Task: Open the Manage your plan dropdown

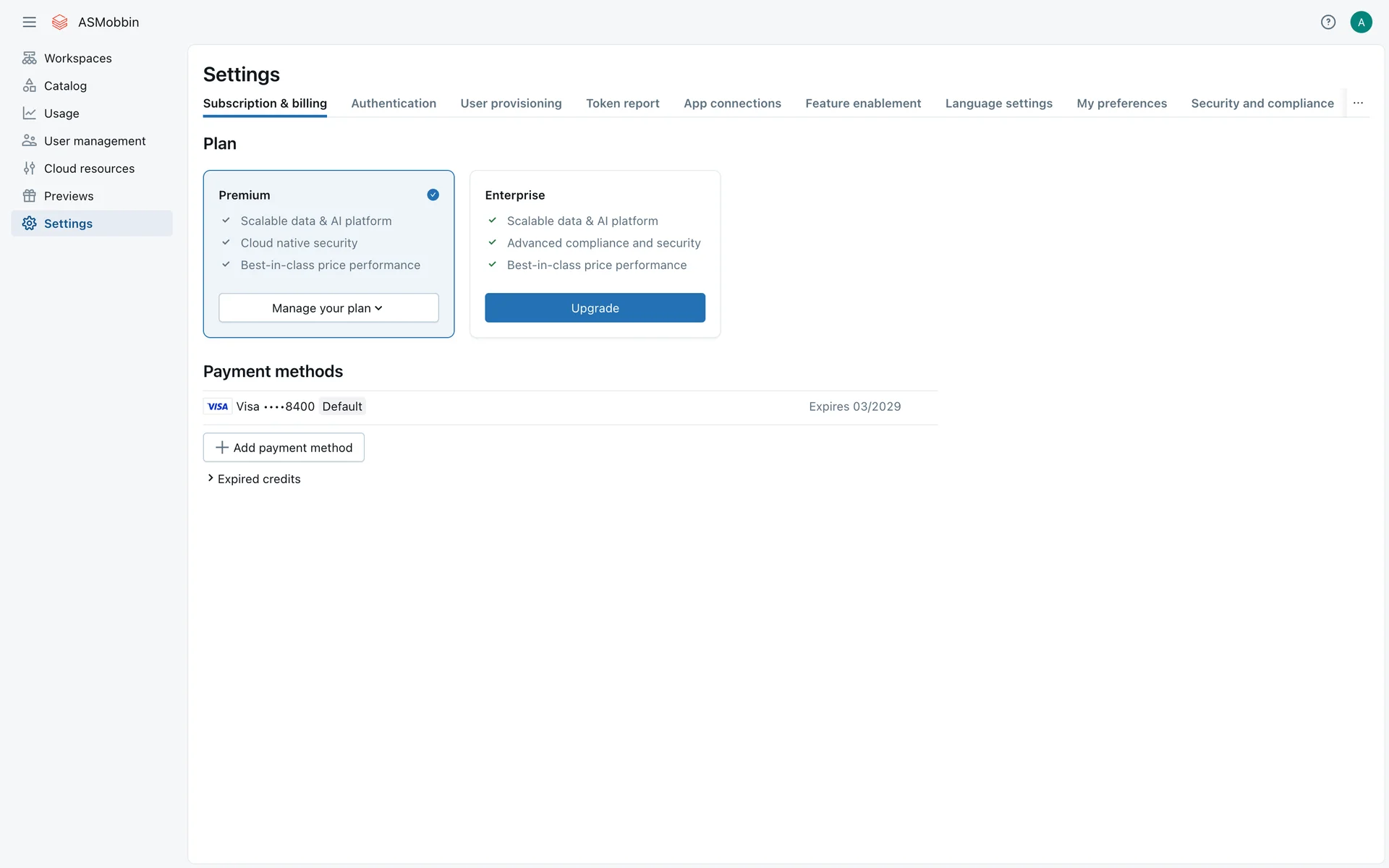Action: [x=328, y=308]
